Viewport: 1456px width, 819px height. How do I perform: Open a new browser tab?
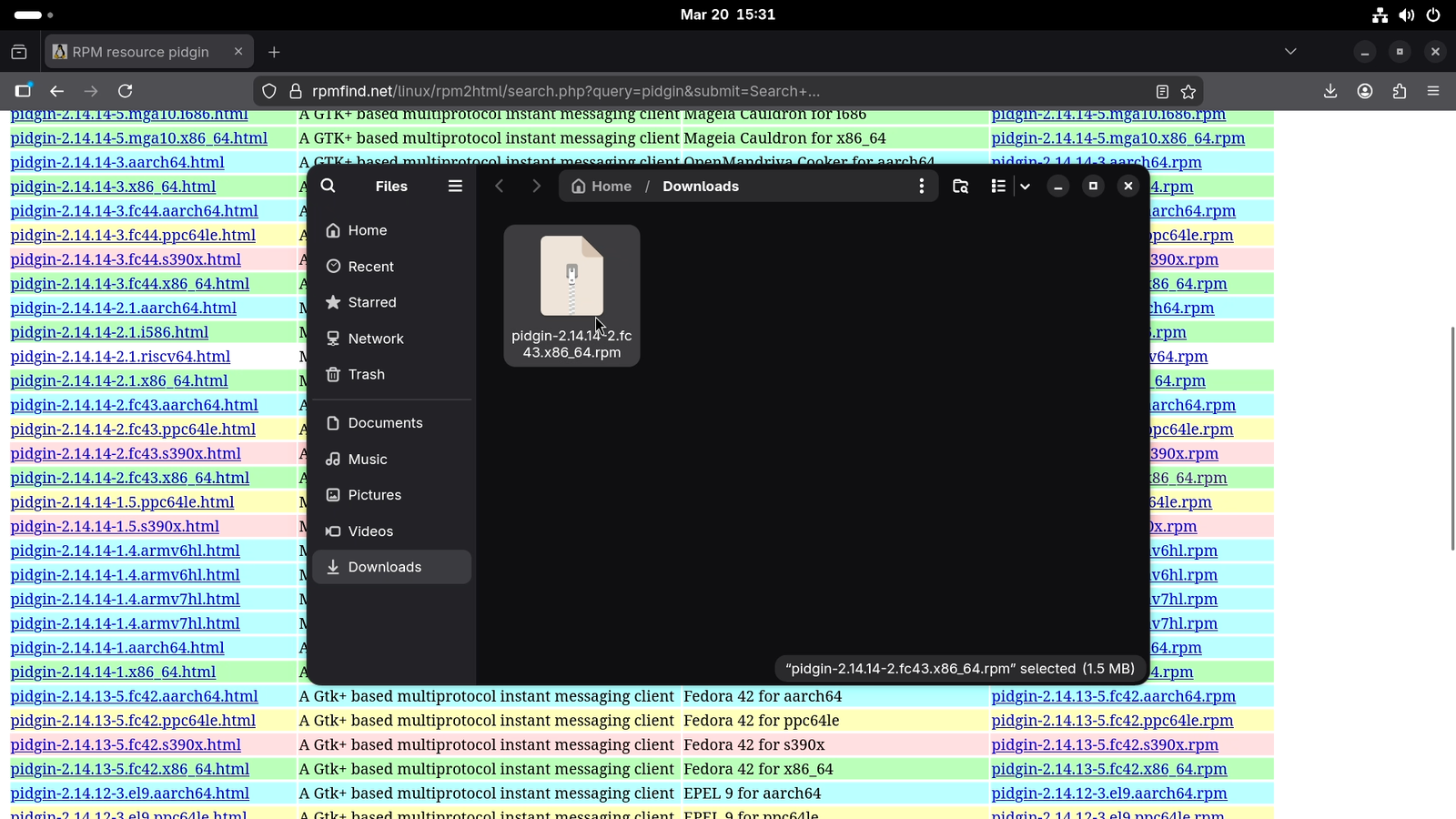[274, 52]
